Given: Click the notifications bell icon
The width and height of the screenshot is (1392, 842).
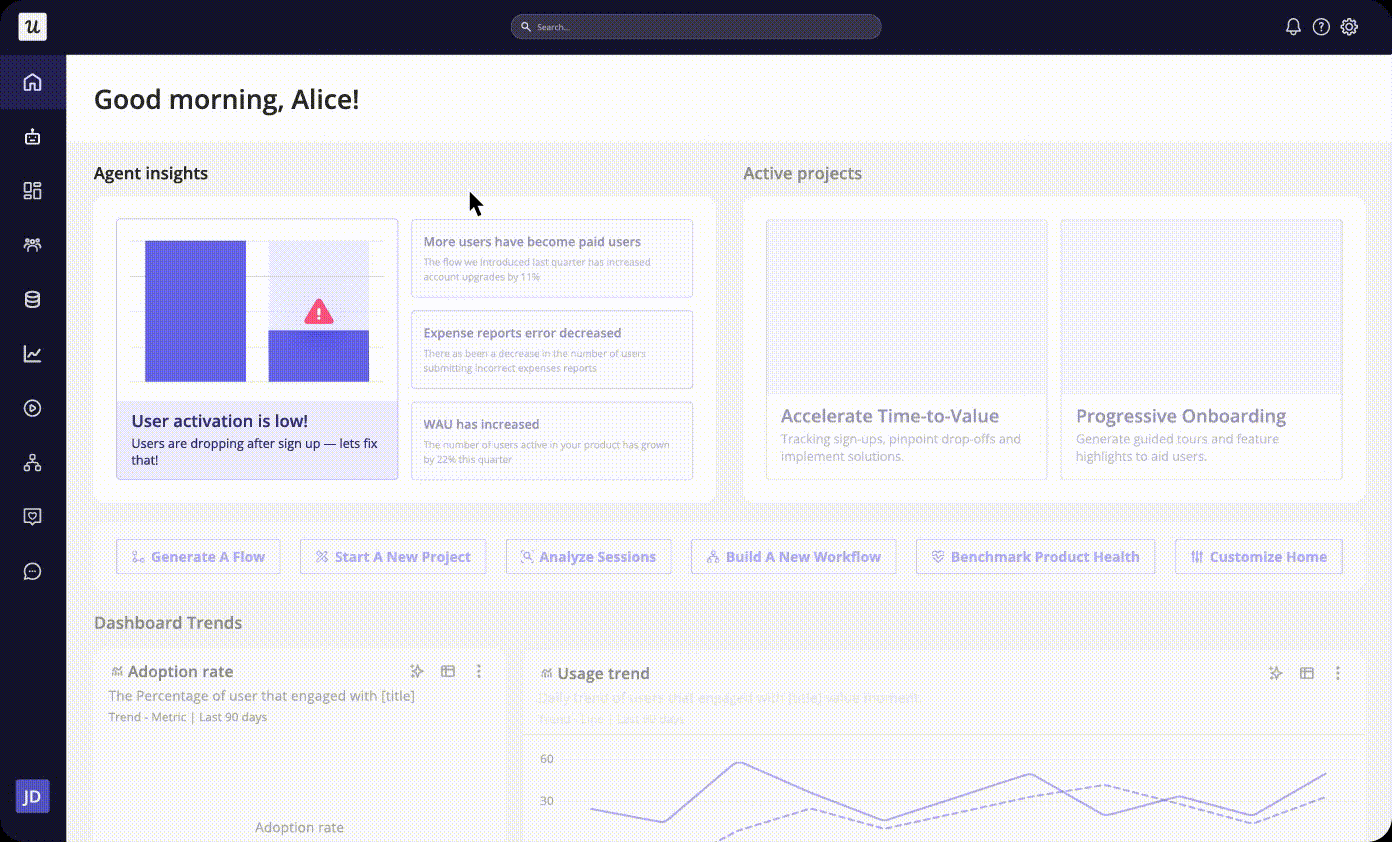Looking at the screenshot, I should [x=1293, y=27].
